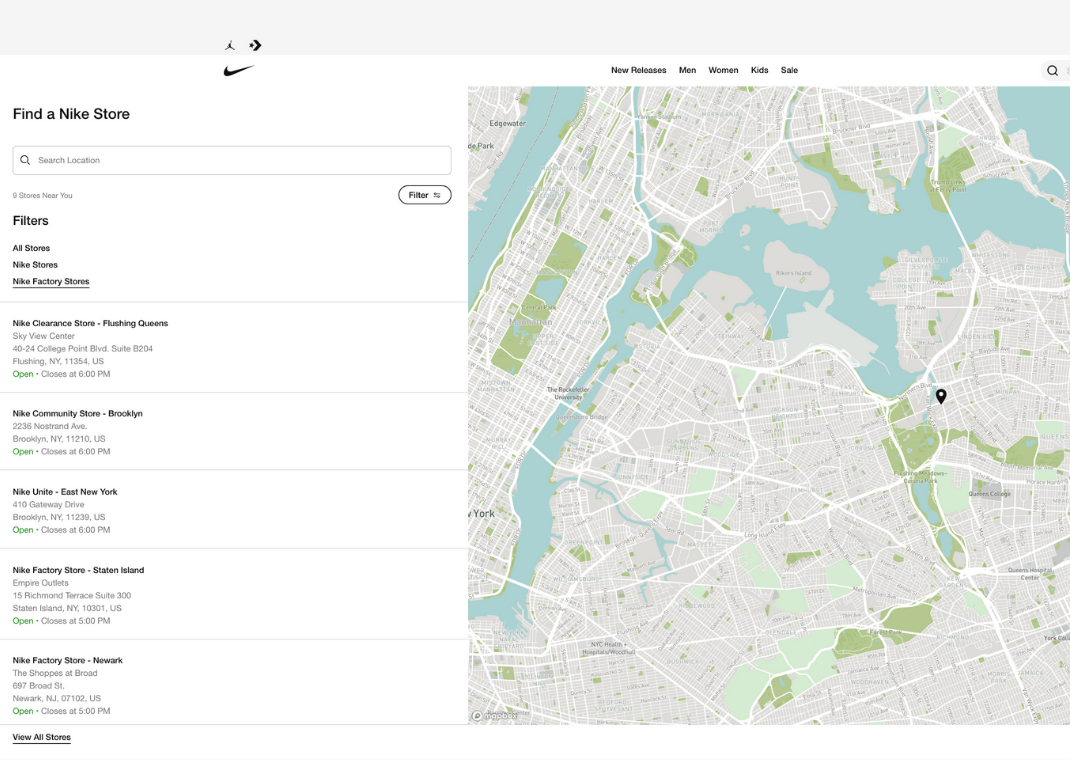
Task: Select the Nike Factory Stores filter
Action: pyautogui.click(x=51, y=281)
